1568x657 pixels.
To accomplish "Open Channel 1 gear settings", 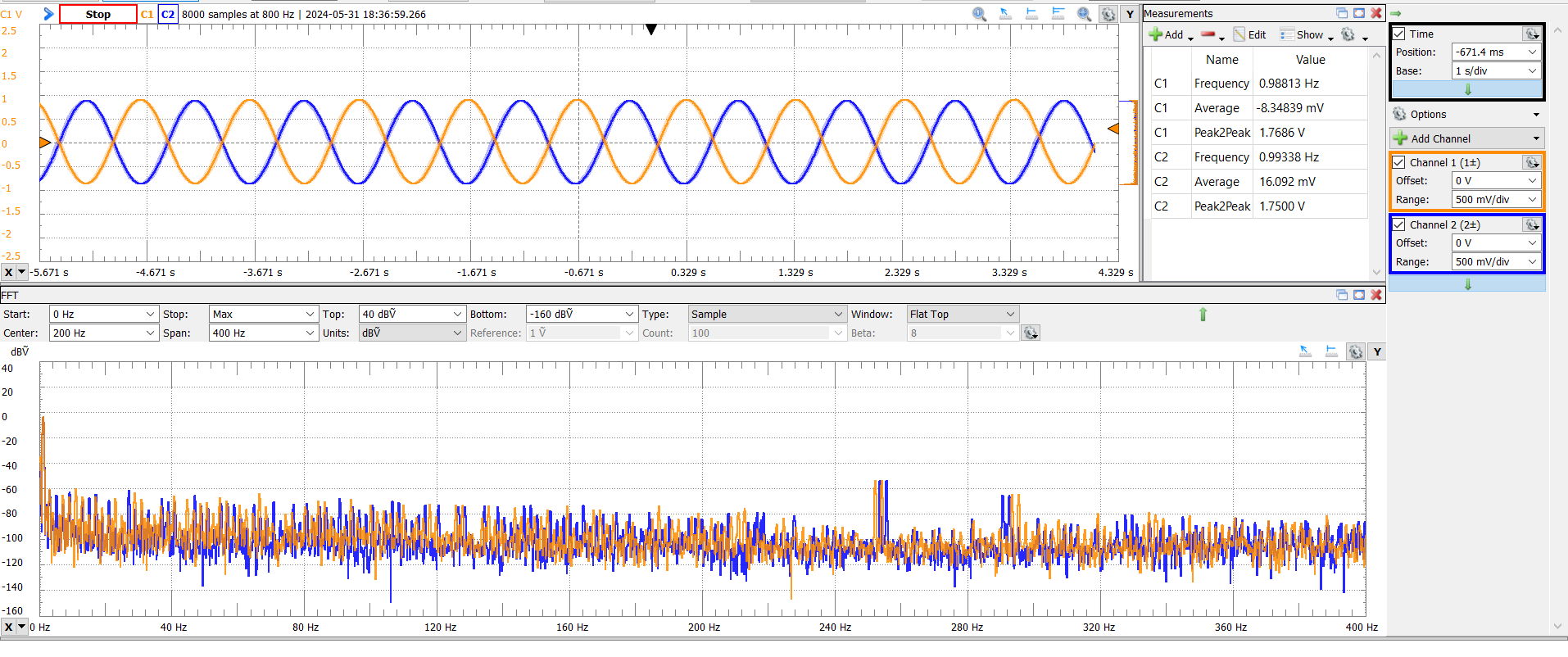I will (x=1531, y=162).
